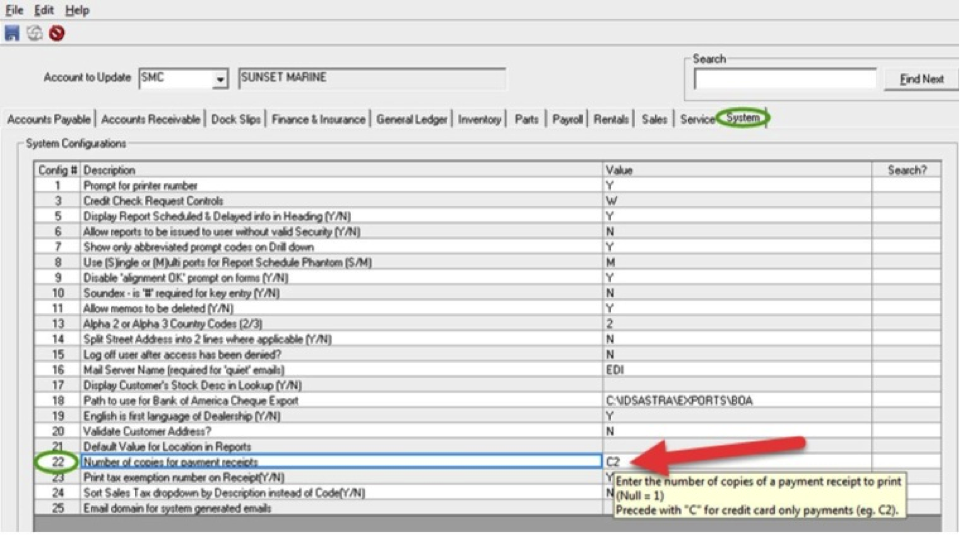Select 'Display Report Scheduled & Delayed info' row
The height and width of the screenshot is (535, 960).
click(x=488, y=216)
